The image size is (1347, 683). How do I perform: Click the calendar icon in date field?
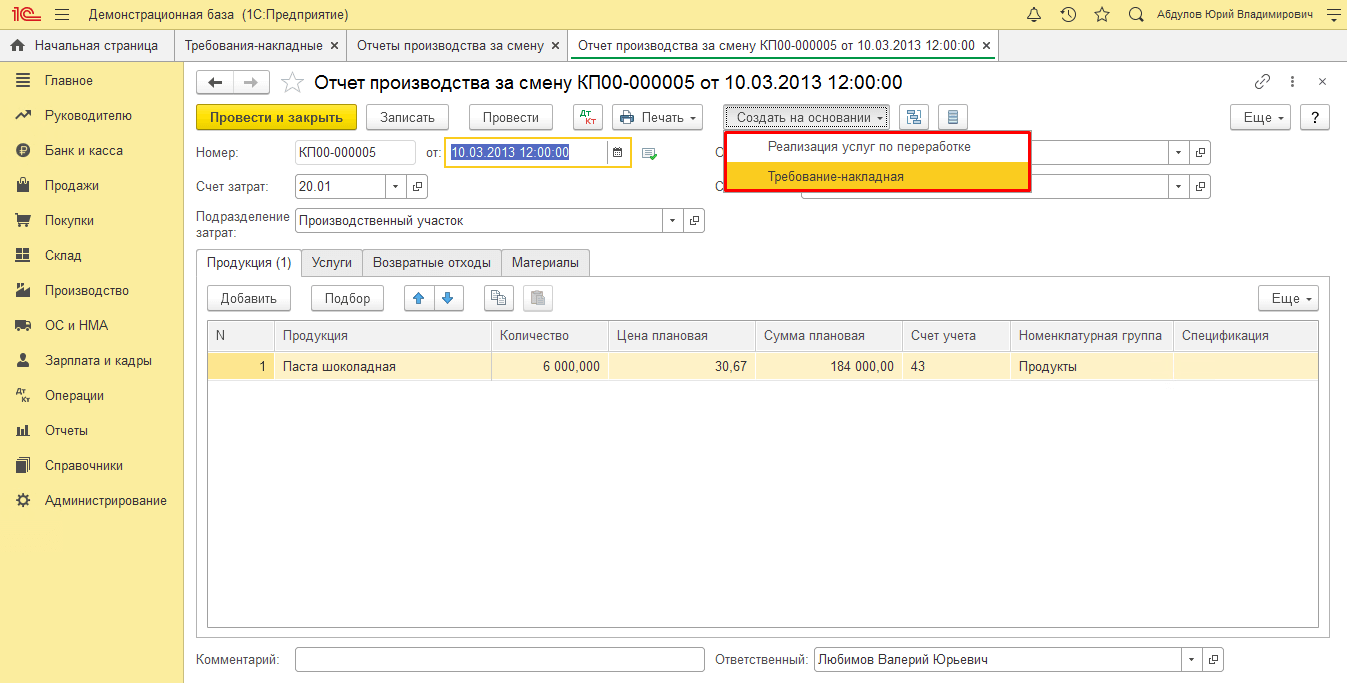click(618, 152)
